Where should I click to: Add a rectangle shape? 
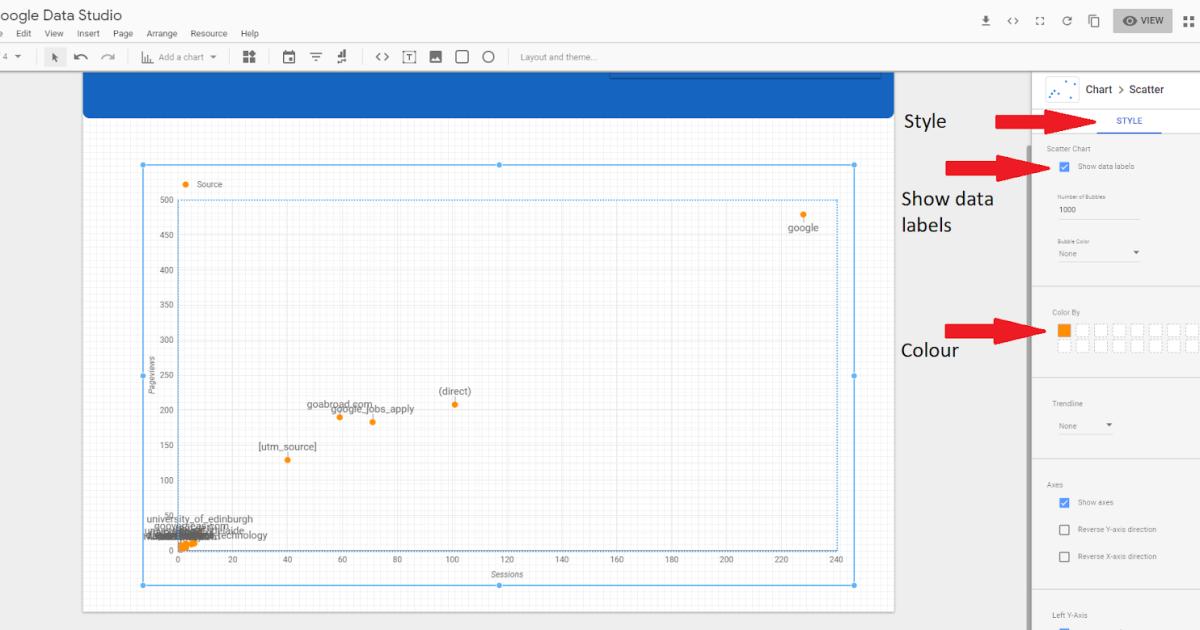462,57
